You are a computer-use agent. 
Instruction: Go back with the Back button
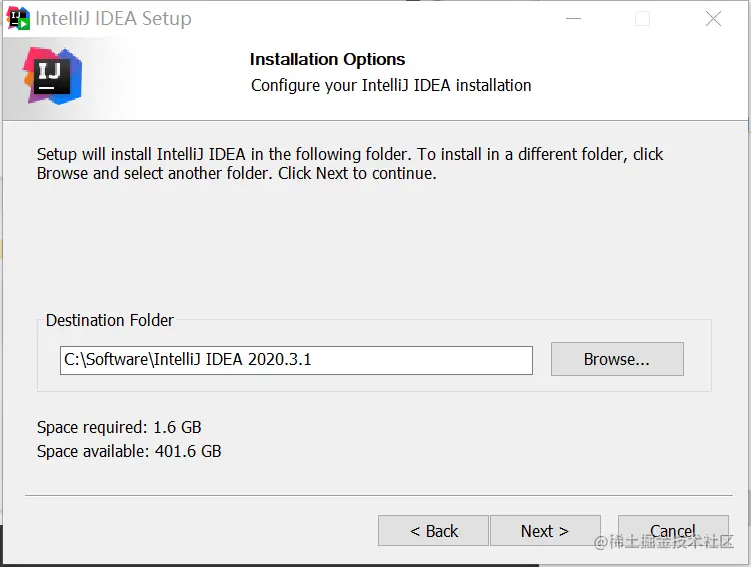click(x=433, y=531)
